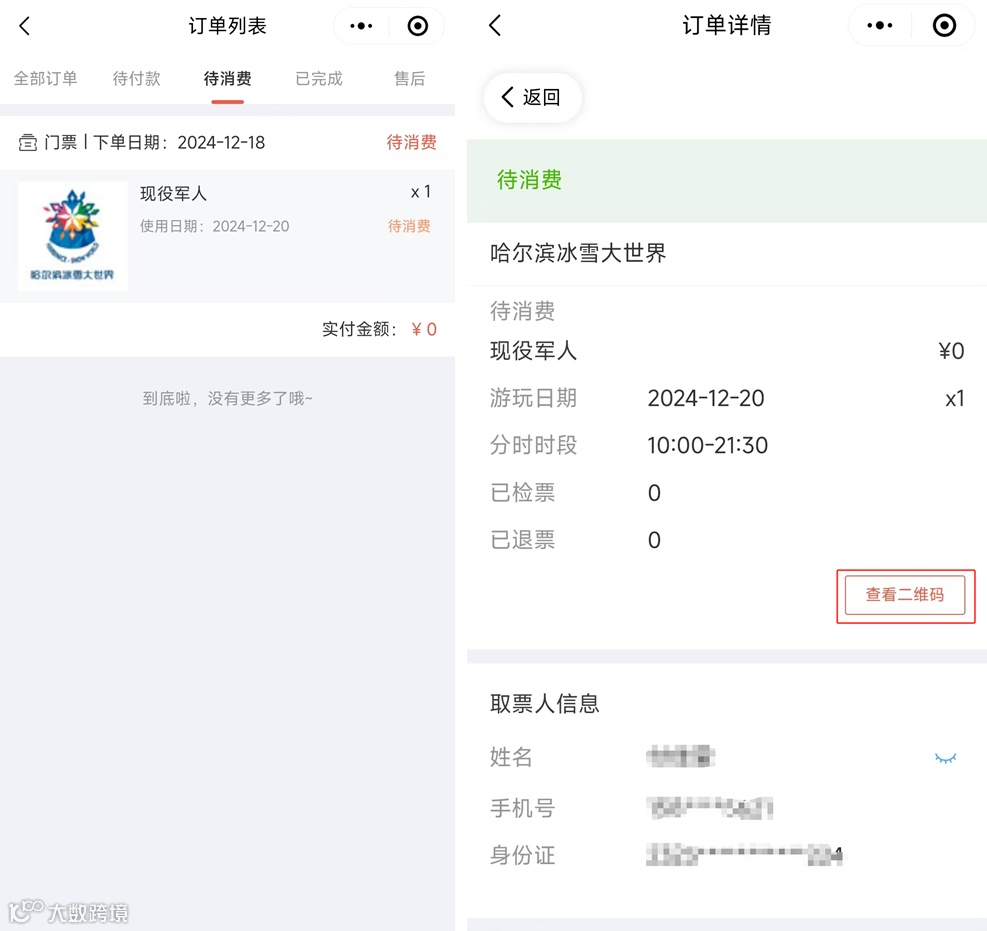Tap the circular close icon on 订单详情 screen
The image size is (987, 931).
944,26
